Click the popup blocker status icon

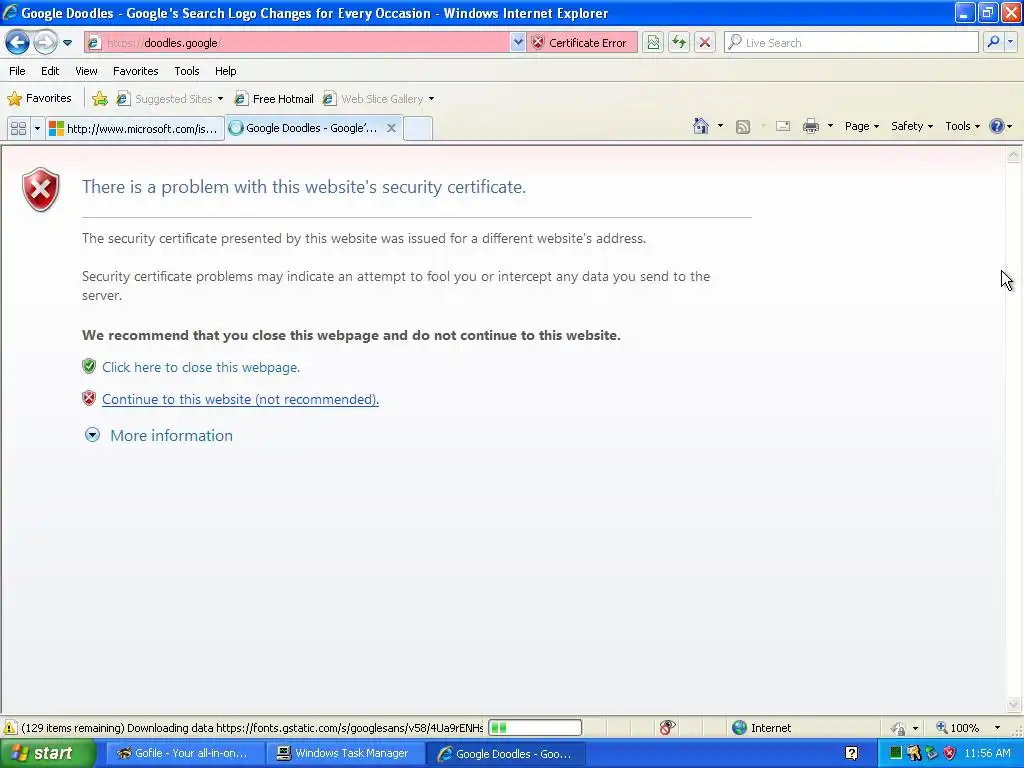pos(667,728)
